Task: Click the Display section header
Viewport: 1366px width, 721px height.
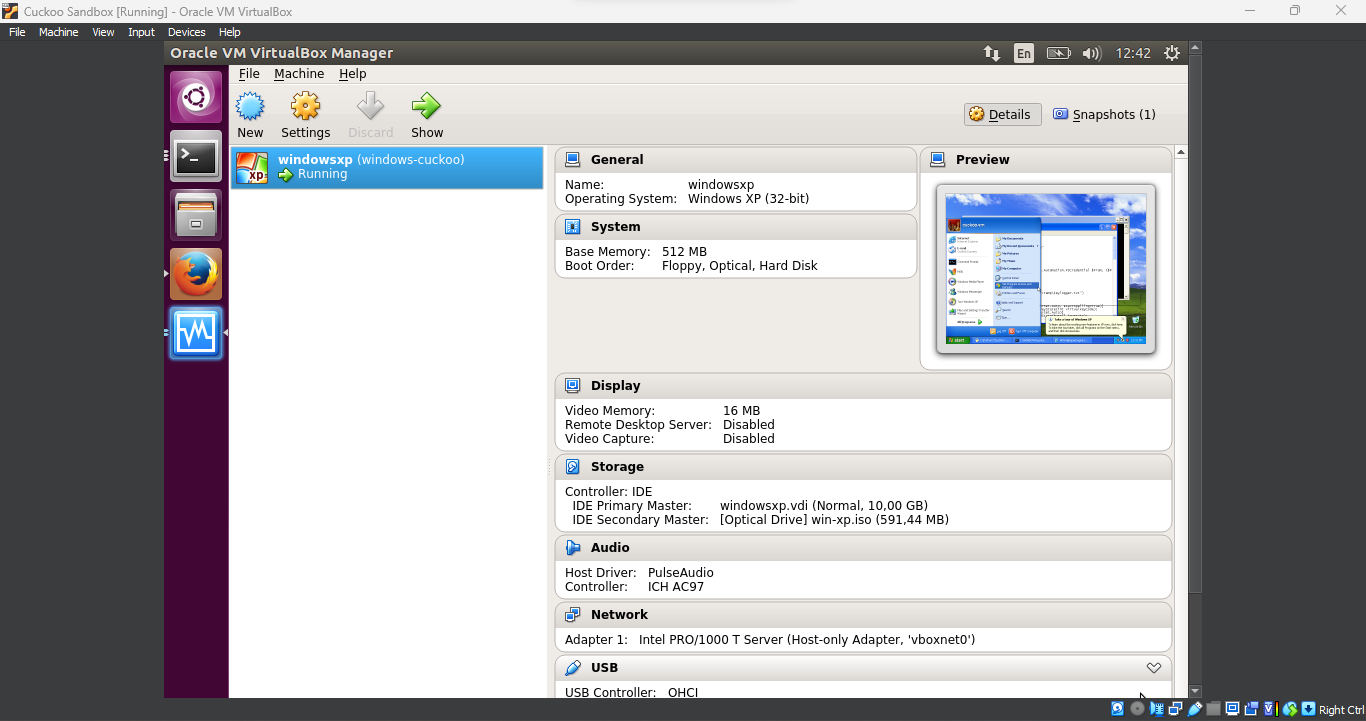Action: [x=863, y=385]
